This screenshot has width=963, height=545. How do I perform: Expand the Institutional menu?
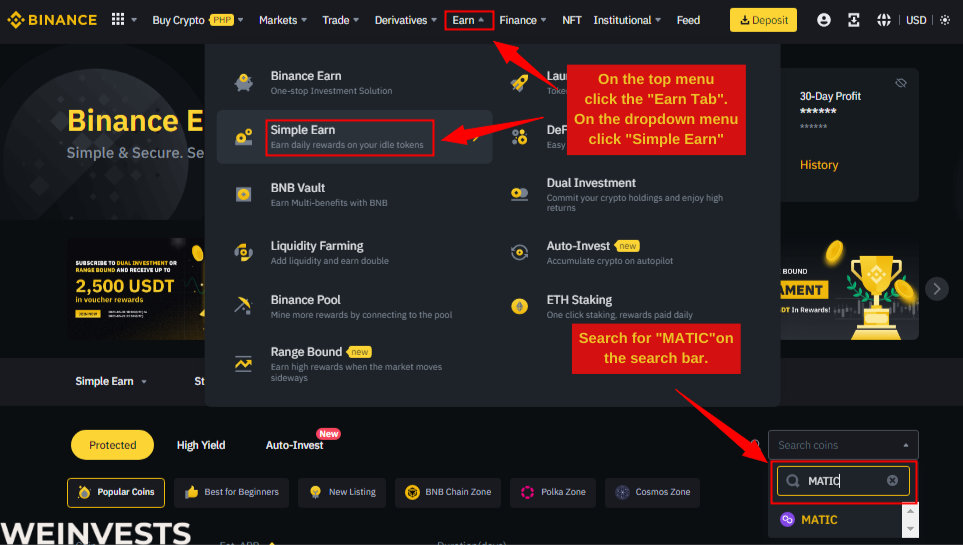coord(627,20)
